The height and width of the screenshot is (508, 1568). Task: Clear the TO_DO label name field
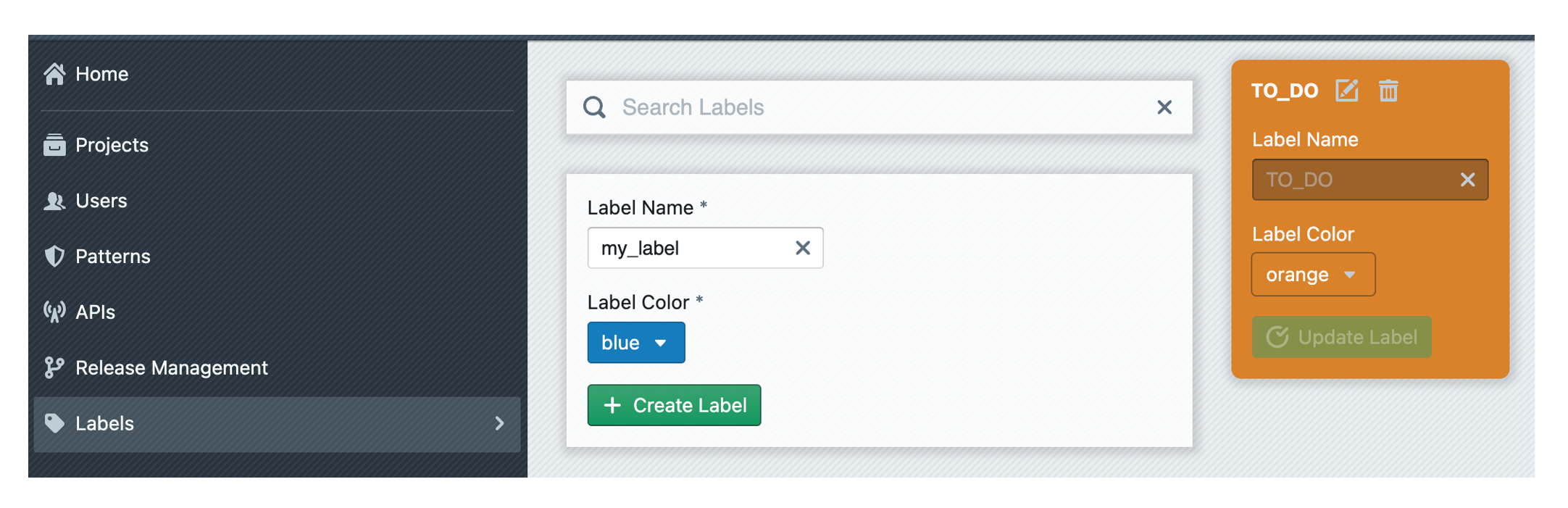point(1467,180)
